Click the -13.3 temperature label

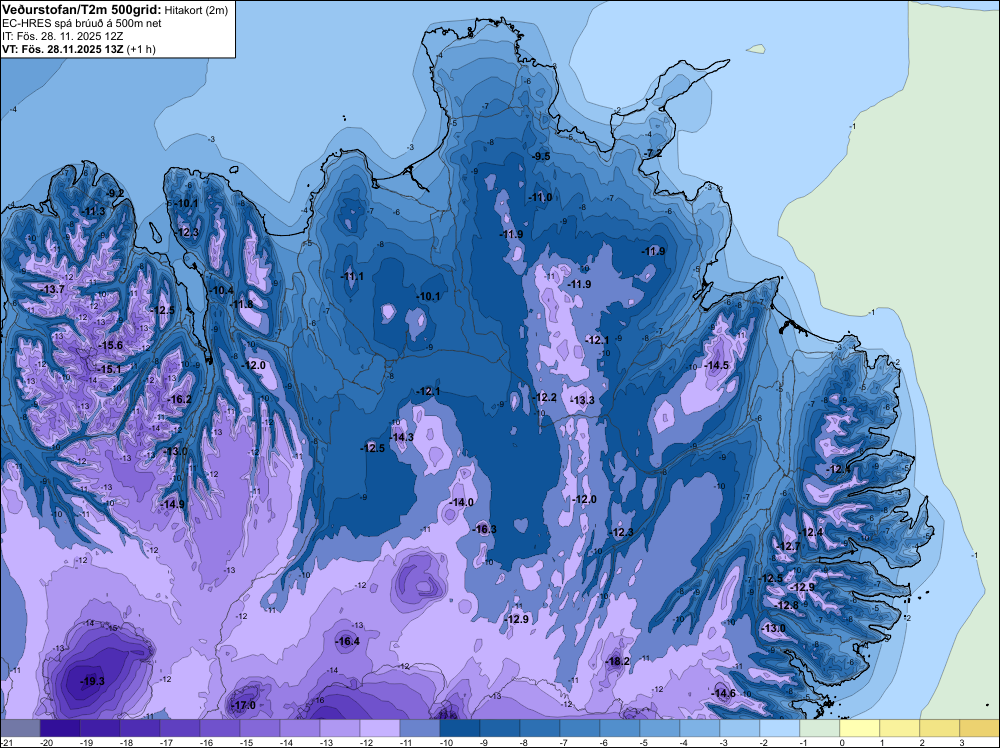coord(582,400)
